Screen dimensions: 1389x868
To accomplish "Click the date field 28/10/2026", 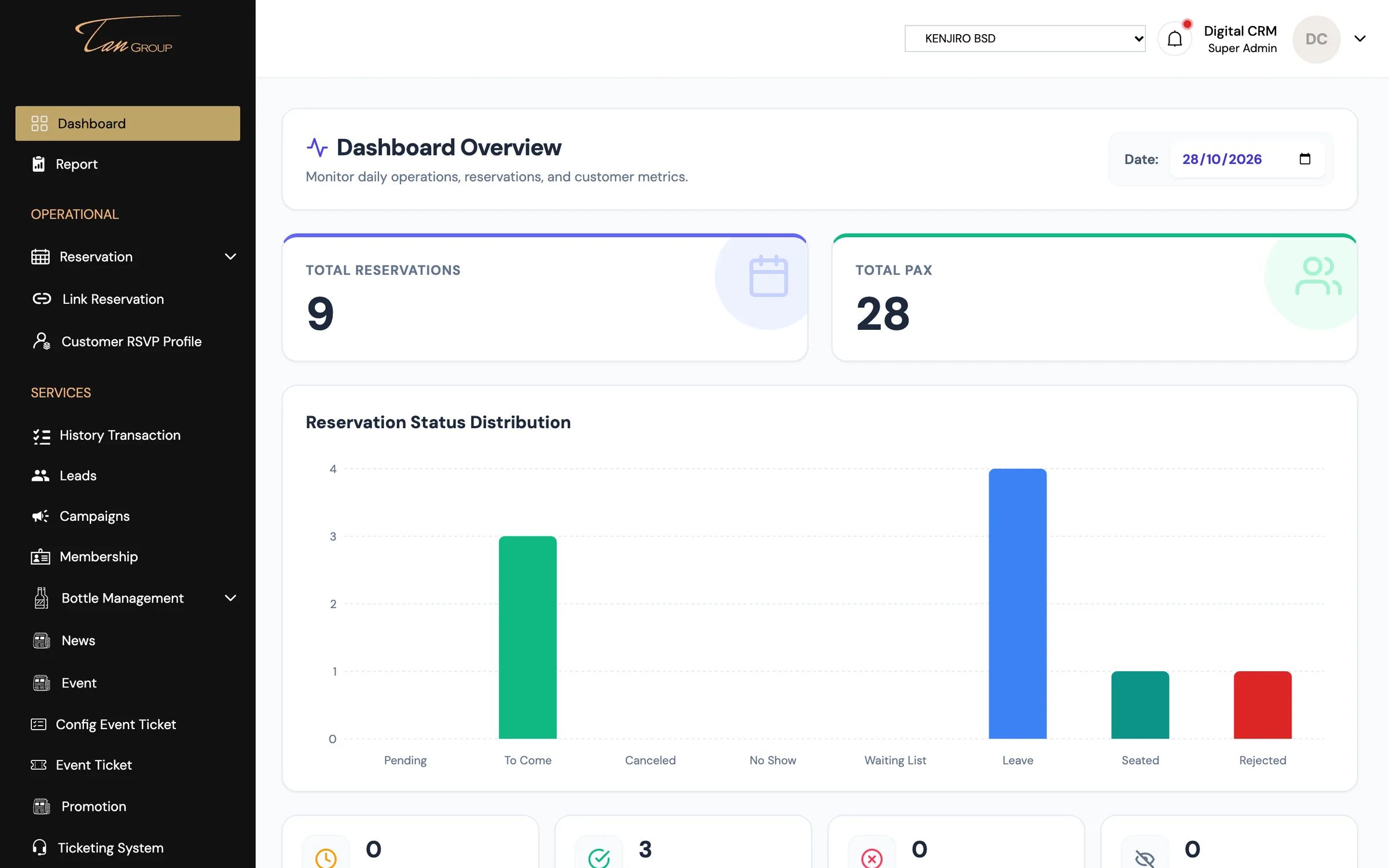I will point(1247,159).
